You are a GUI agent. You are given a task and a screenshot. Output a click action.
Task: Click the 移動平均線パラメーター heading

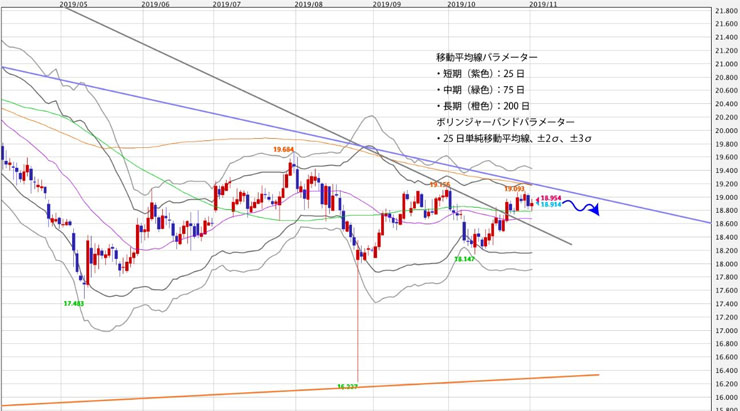(487, 58)
